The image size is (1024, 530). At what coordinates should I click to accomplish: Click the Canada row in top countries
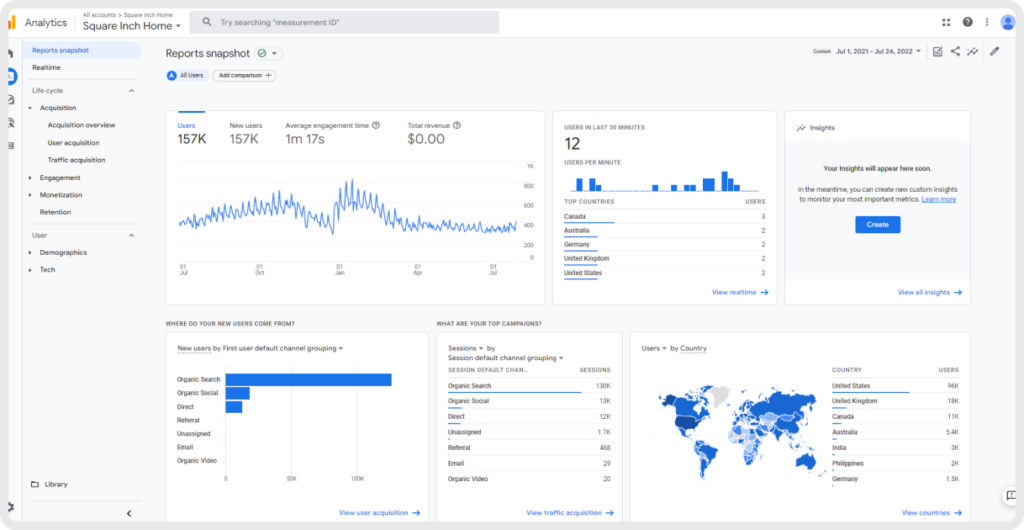pos(665,217)
